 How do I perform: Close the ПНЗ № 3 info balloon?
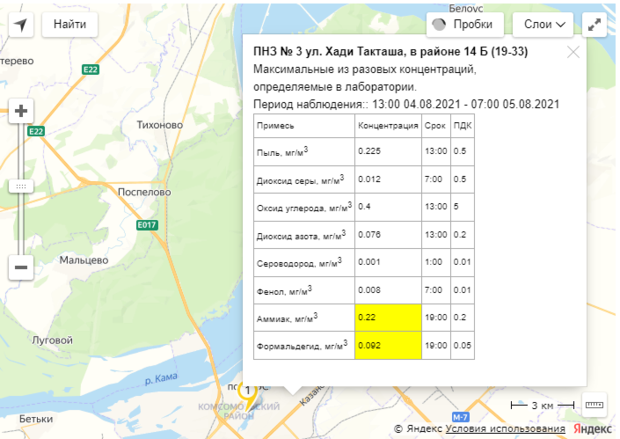click(x=573, y=52)
